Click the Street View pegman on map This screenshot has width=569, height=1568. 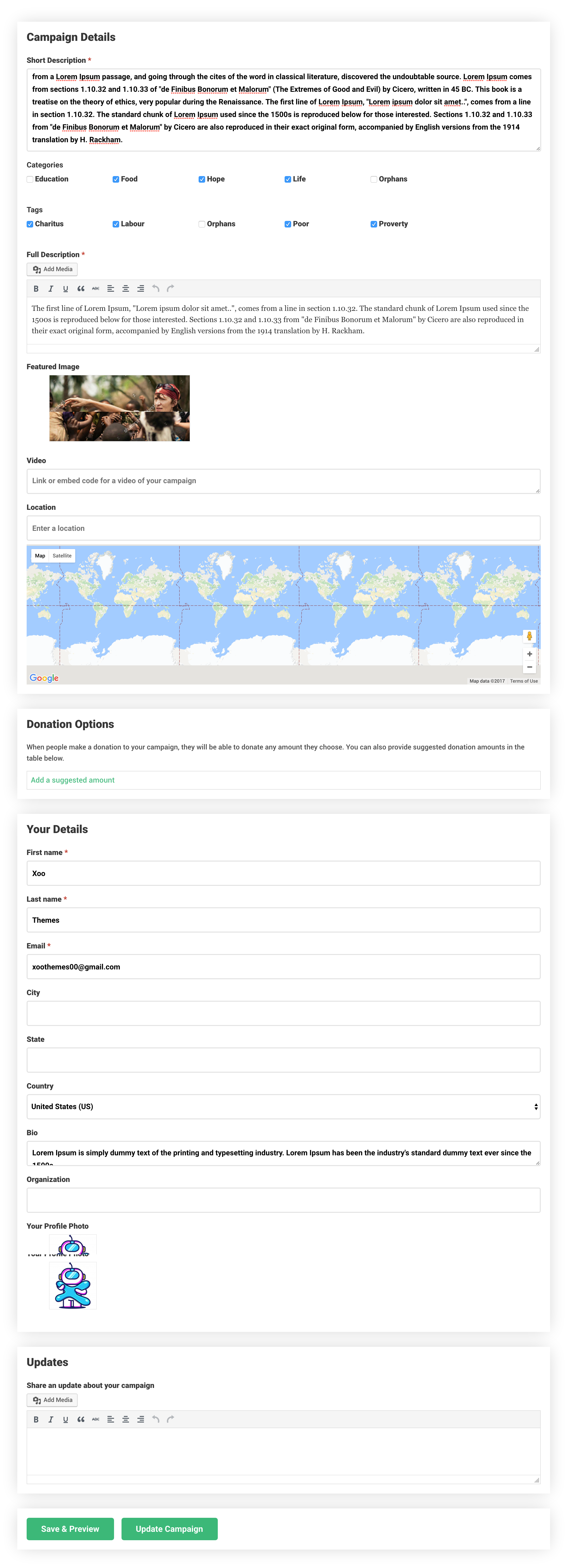point(530,636)
